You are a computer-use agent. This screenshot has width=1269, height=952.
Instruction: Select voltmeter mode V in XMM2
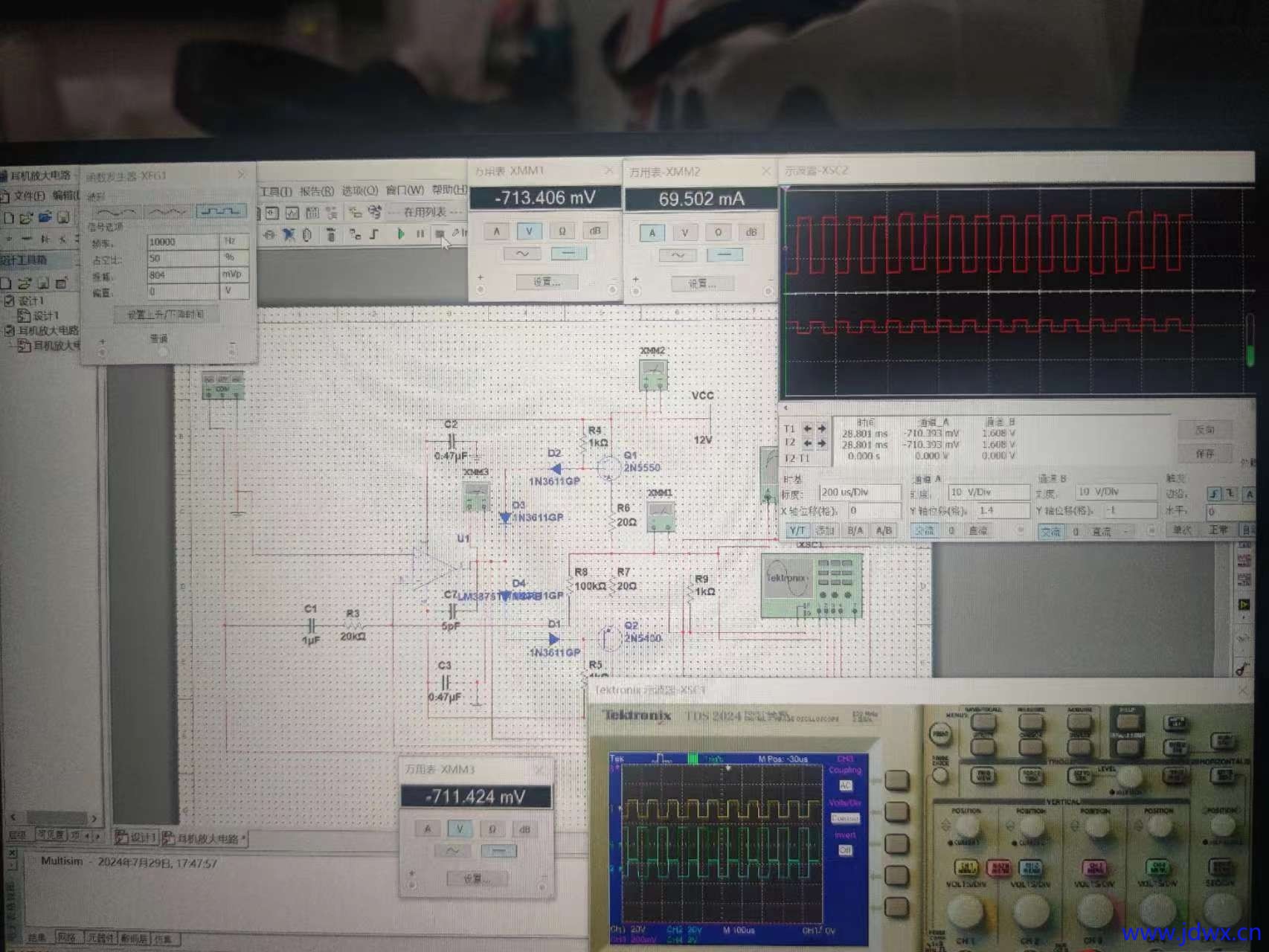coord(685,233)
